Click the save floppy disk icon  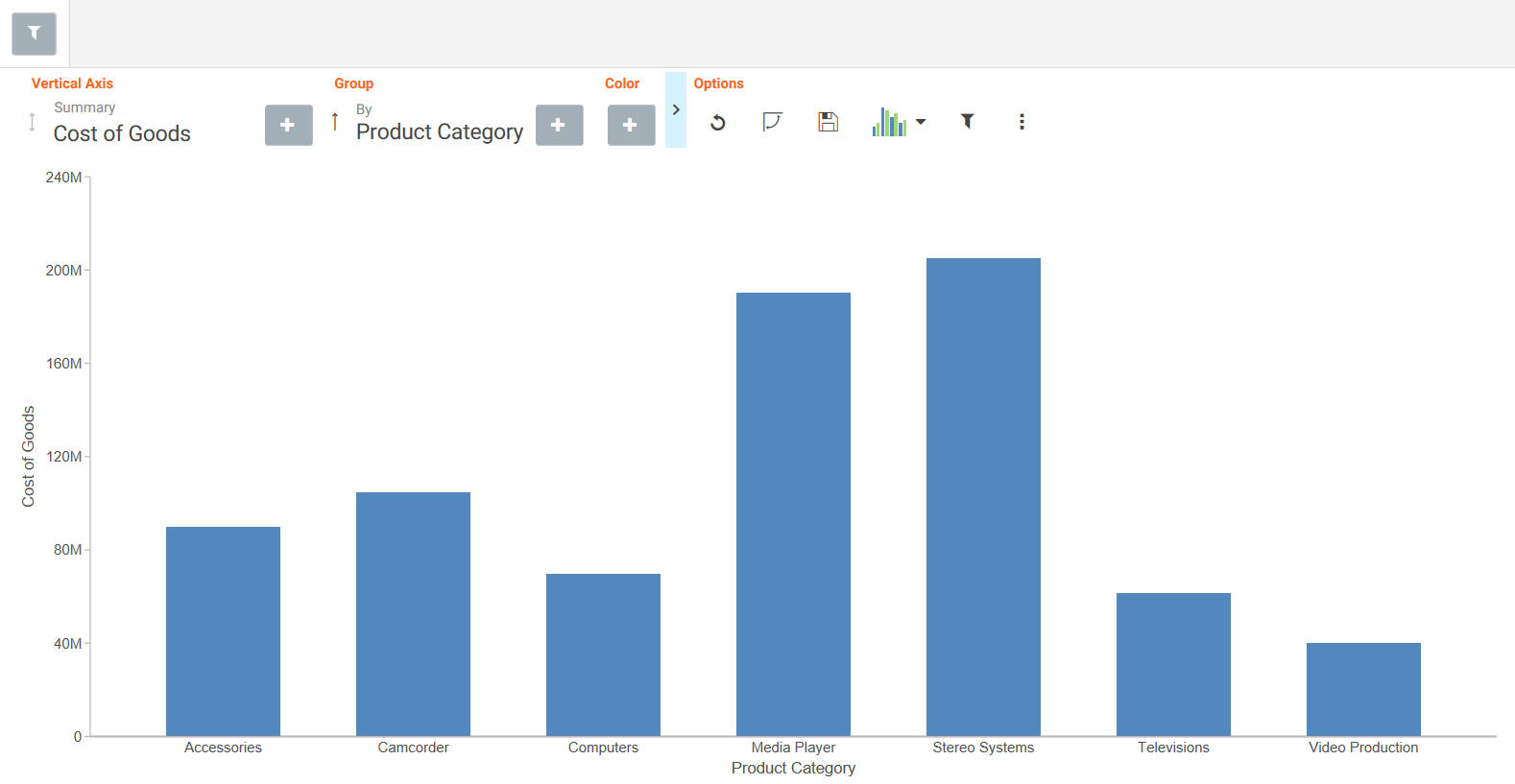[x=828, y=122]
